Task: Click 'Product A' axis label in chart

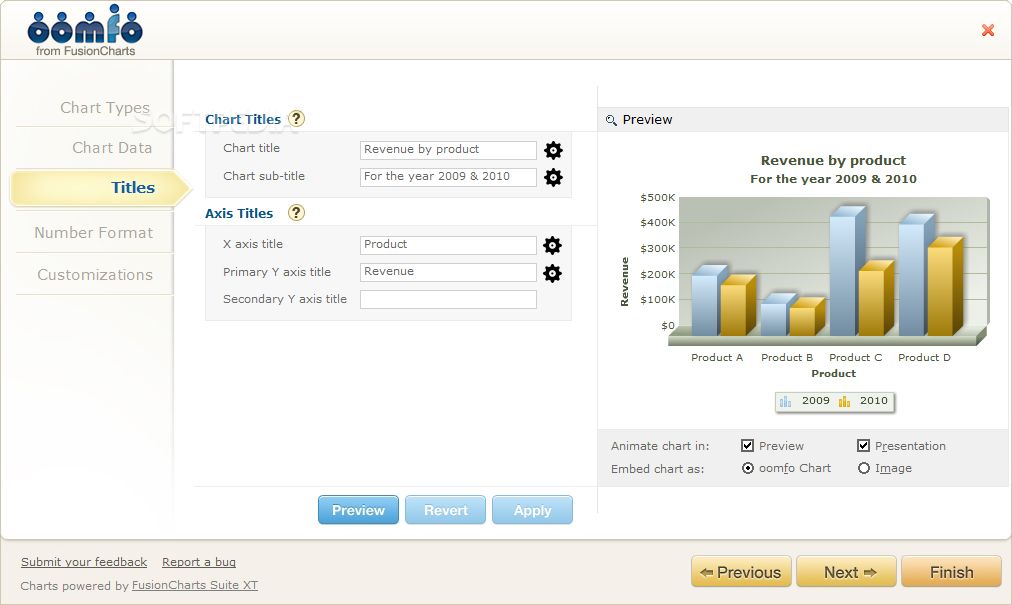Action: pyautogui.click(x=717, y=358)
